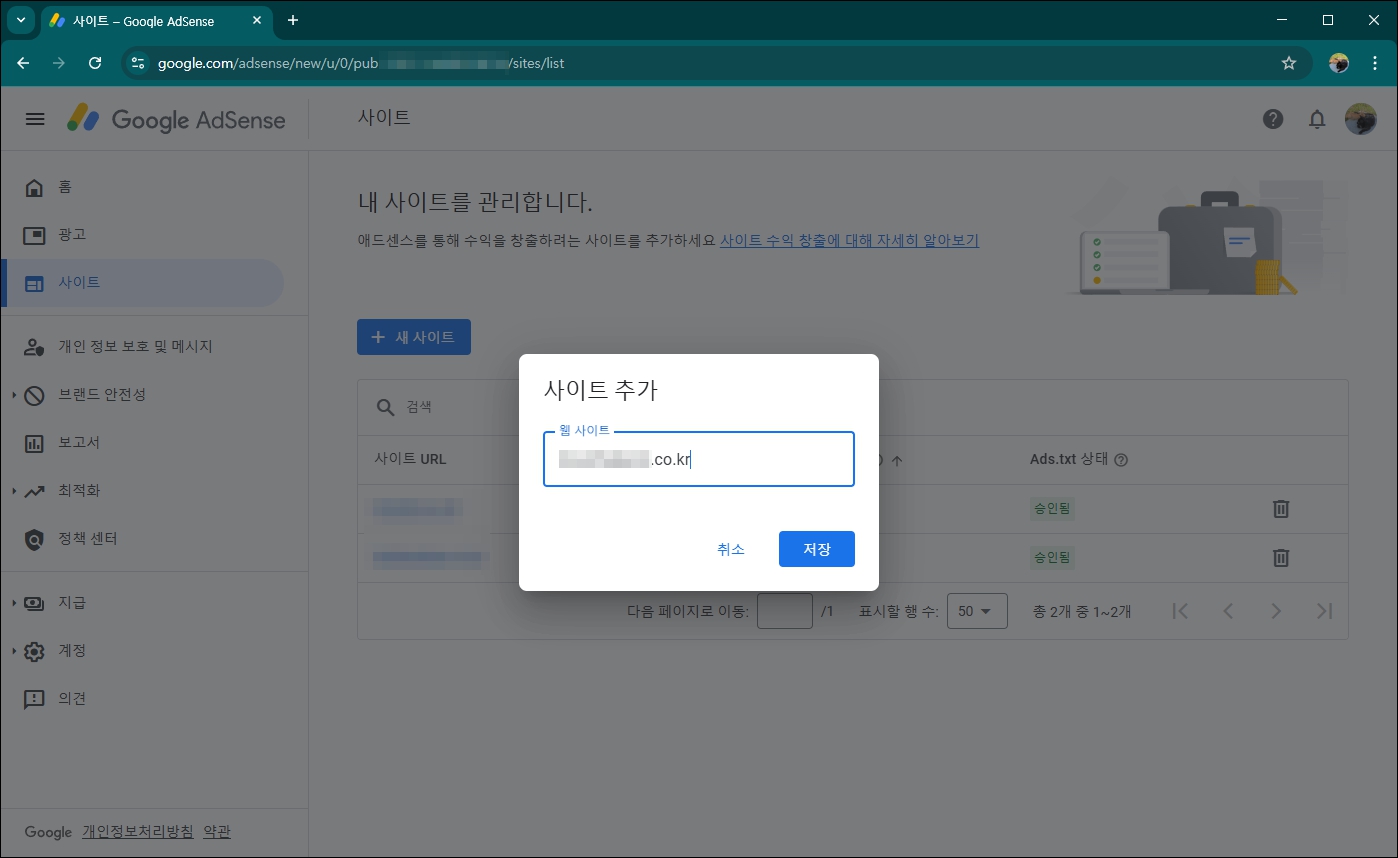Screen dimensions: 1398x858
Task: Save the new site with the 저장 button
Action: coord(816,548)
